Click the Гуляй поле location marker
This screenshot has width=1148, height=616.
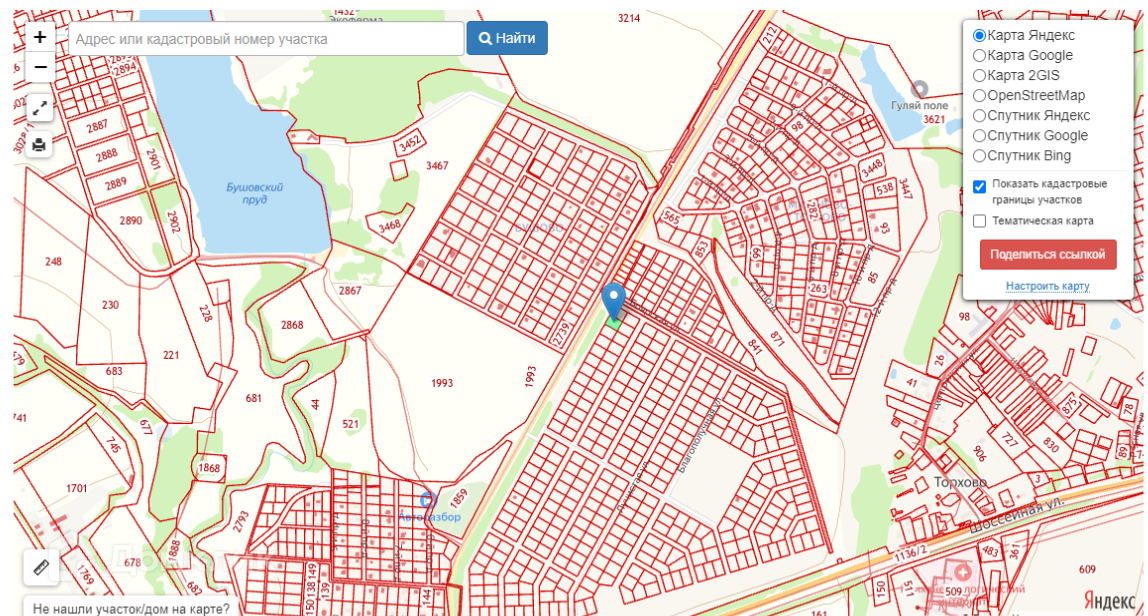(920, 90)
